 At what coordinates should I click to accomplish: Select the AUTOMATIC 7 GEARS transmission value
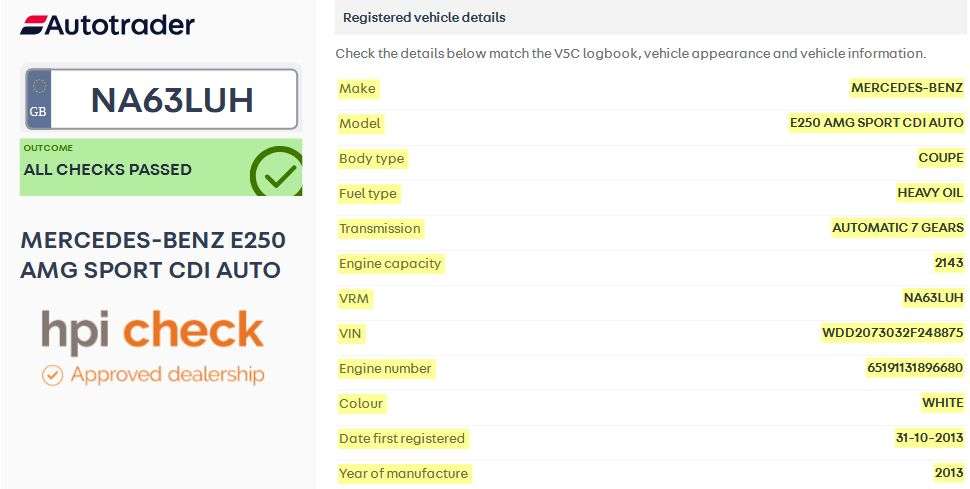coord(897,228)
